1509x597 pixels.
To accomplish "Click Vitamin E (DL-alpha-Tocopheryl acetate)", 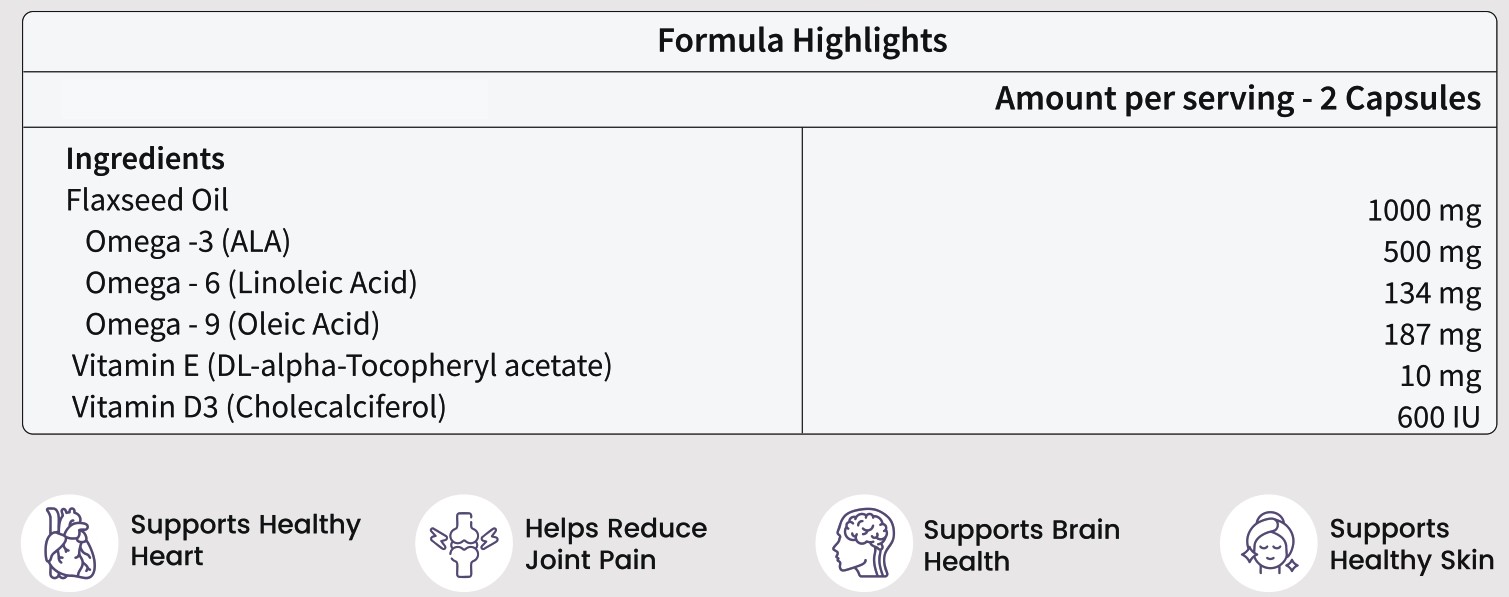I will tap(341, 366).
